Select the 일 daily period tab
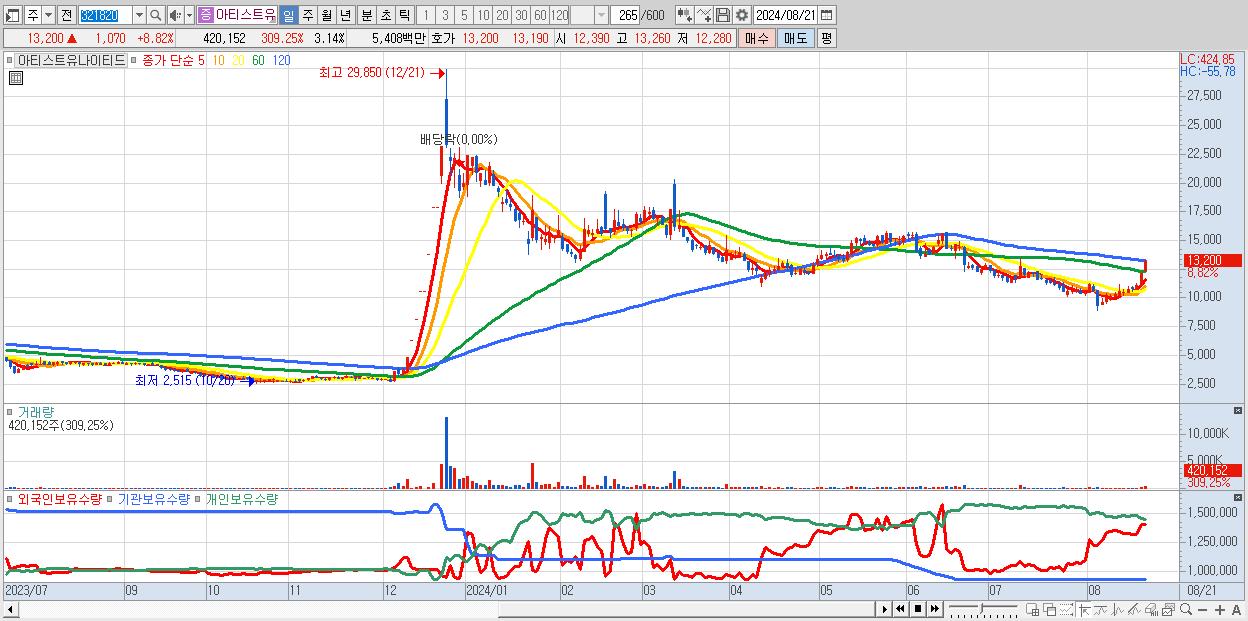This screenshot has height=621, width=1248. (288, 15)
